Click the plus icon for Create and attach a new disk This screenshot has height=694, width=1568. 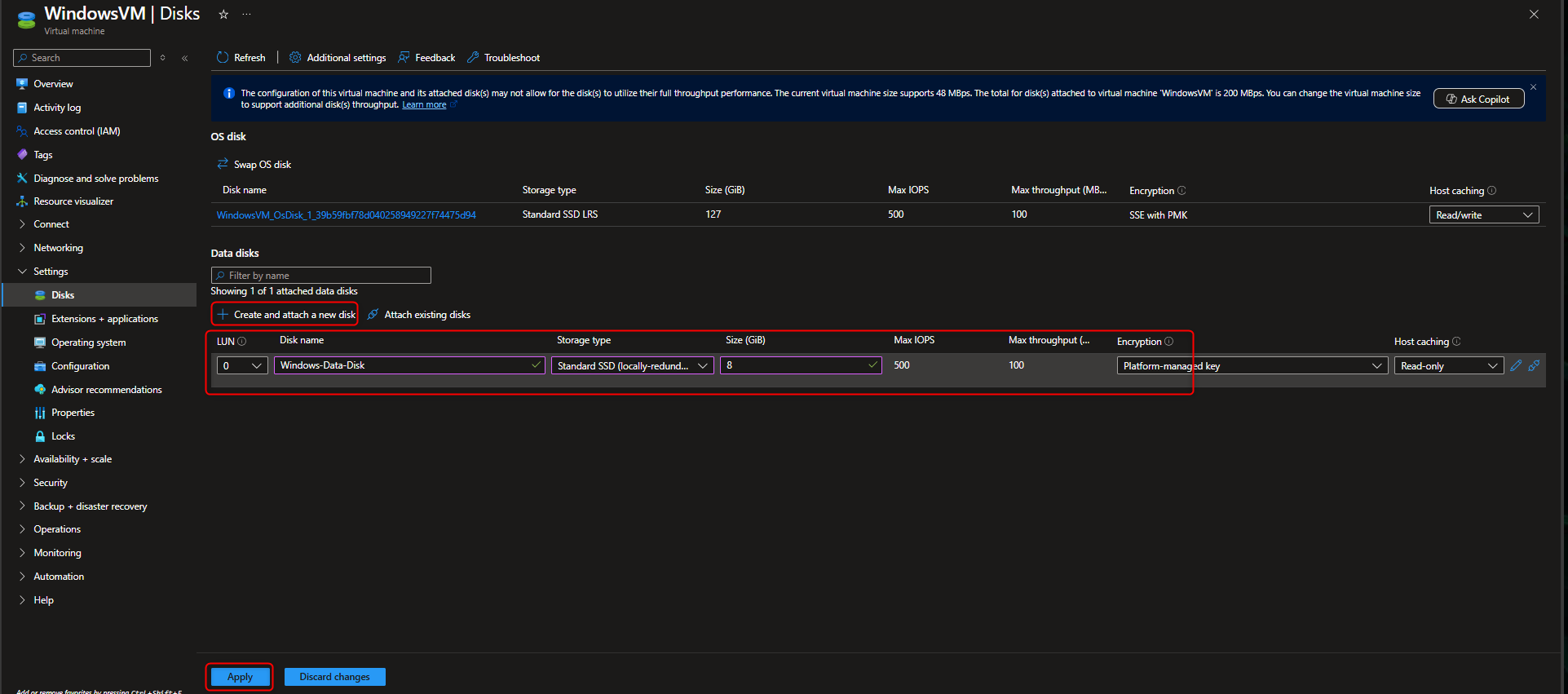coord(223,314)
